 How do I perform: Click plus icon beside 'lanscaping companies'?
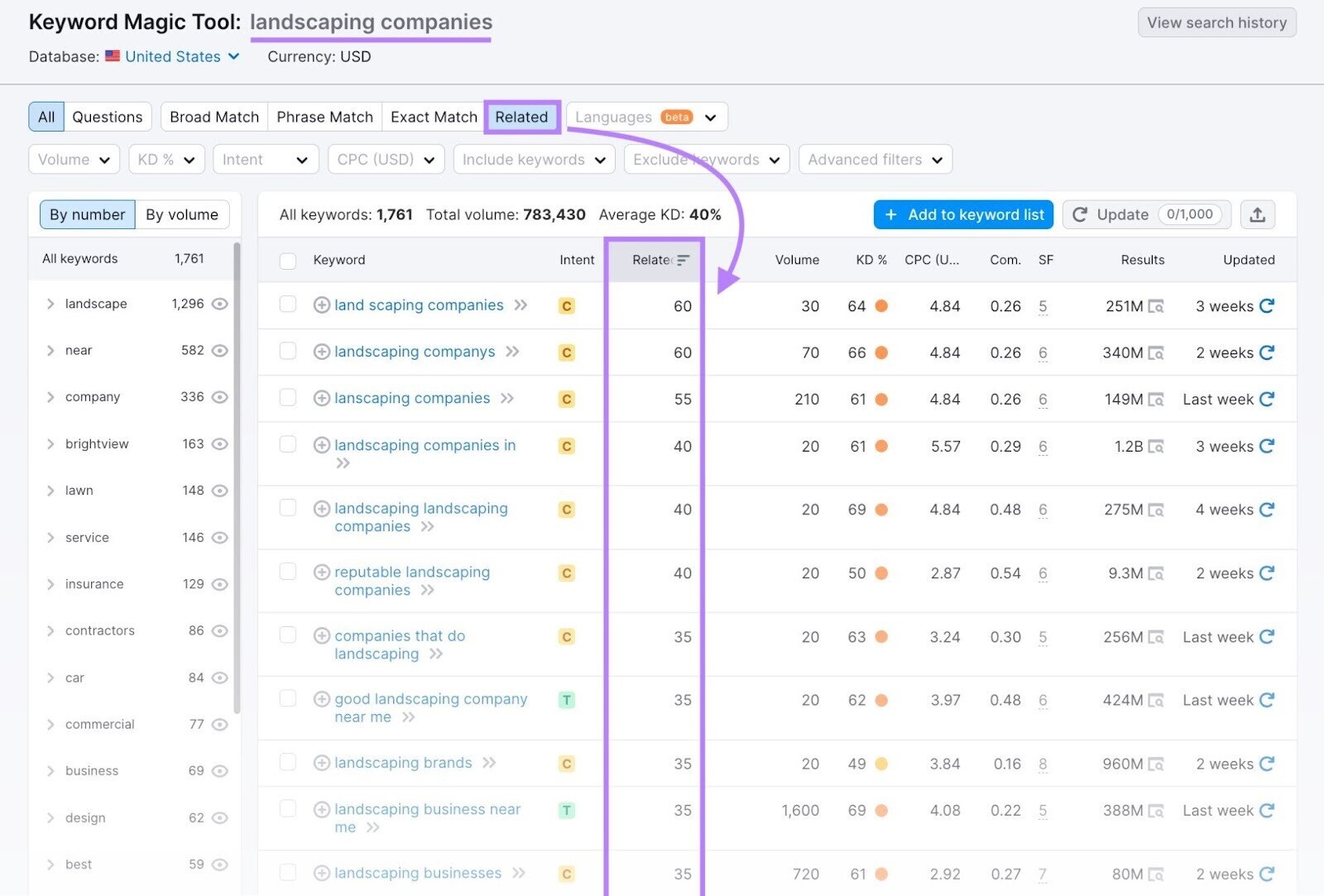(322, 399)
